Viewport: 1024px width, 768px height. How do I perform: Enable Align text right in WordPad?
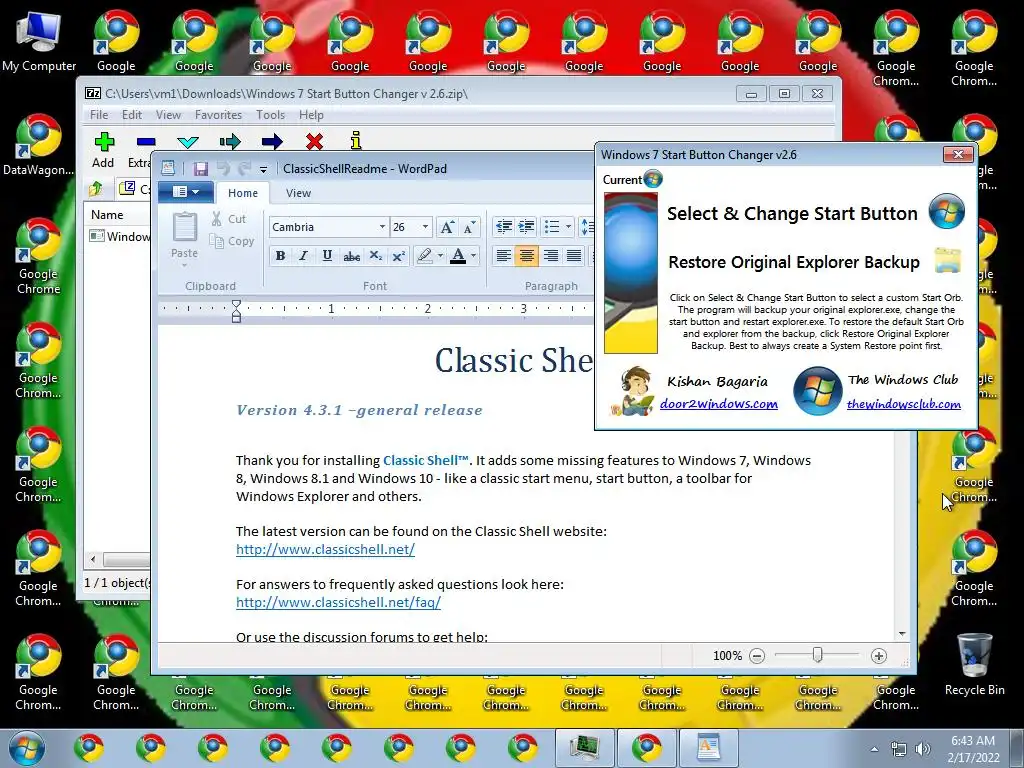pos(551,256)
